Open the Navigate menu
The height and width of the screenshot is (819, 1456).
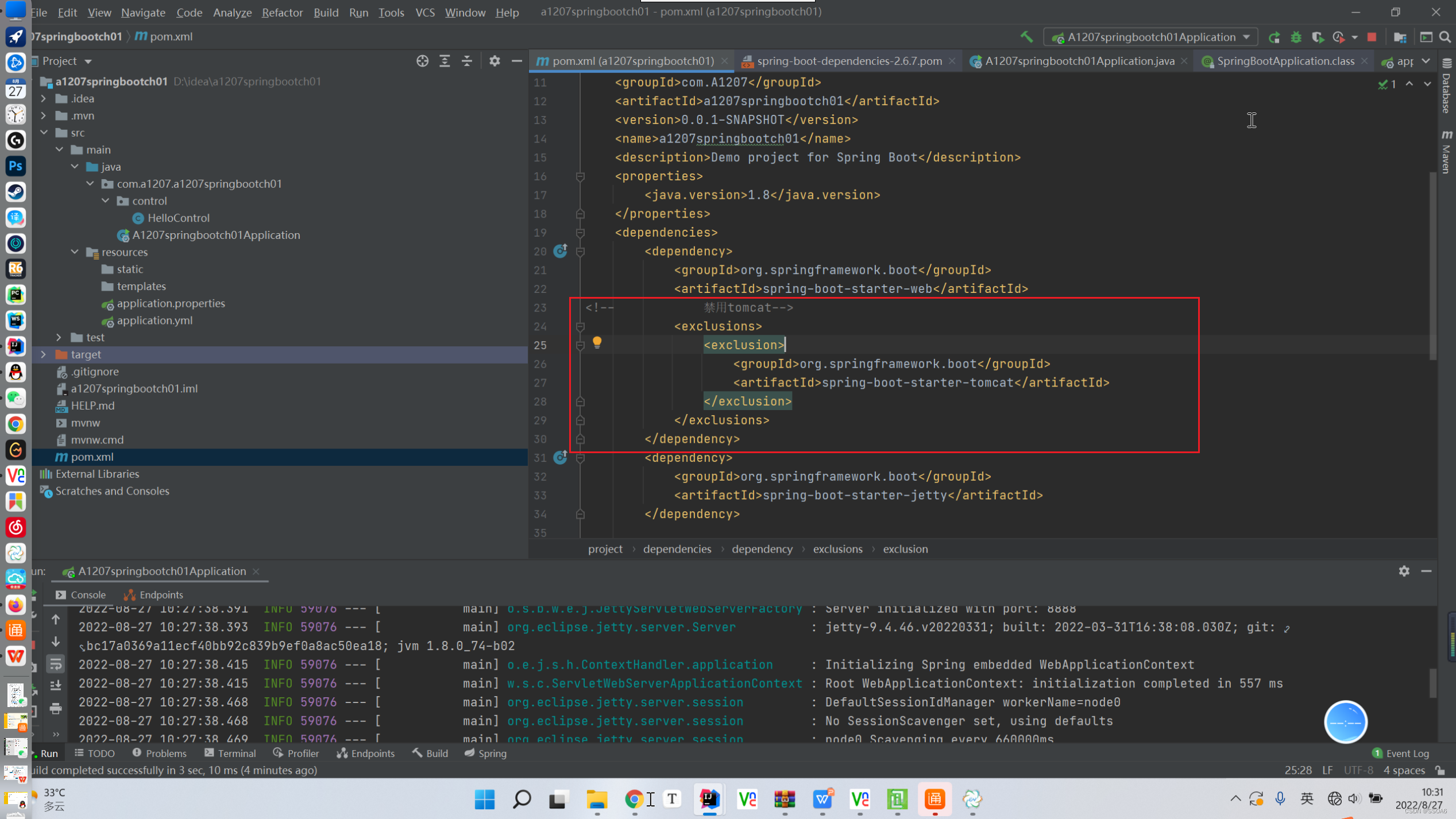click(143, 12)
